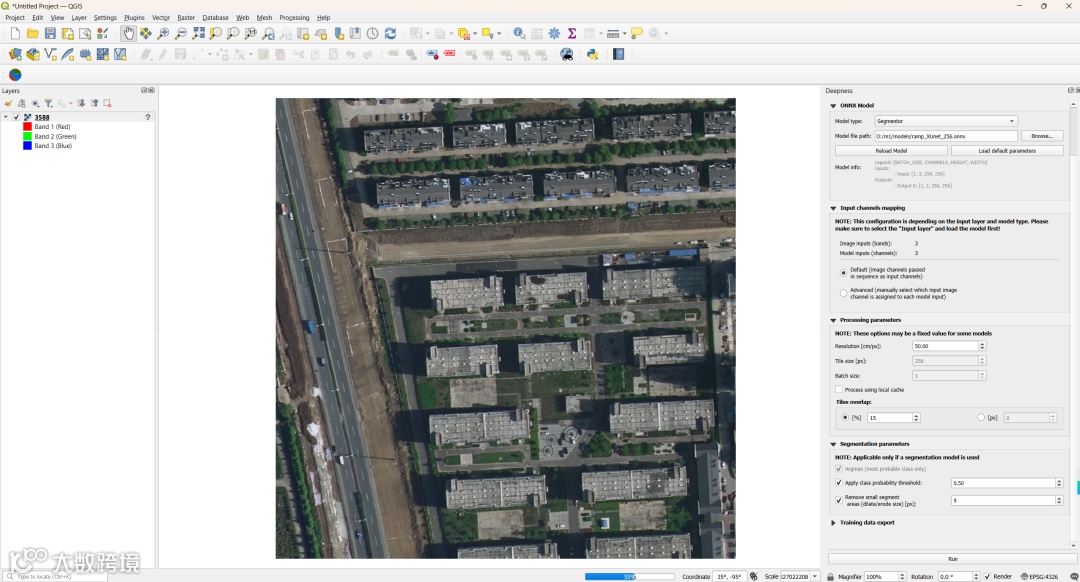Toggle visibility of layer 3588

17,117
